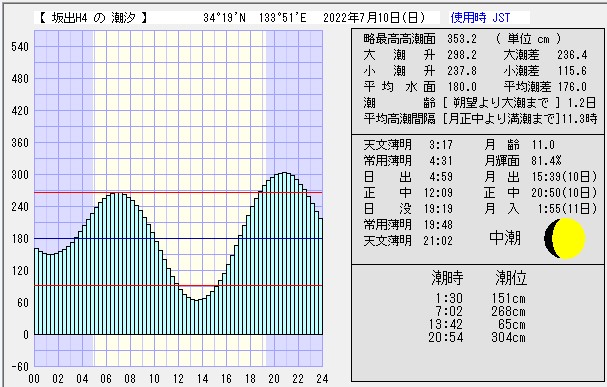607x387 pixels.
Task: Click the 20:54 tide time entry
Action: pyautogui.click(x=446, y=337)
